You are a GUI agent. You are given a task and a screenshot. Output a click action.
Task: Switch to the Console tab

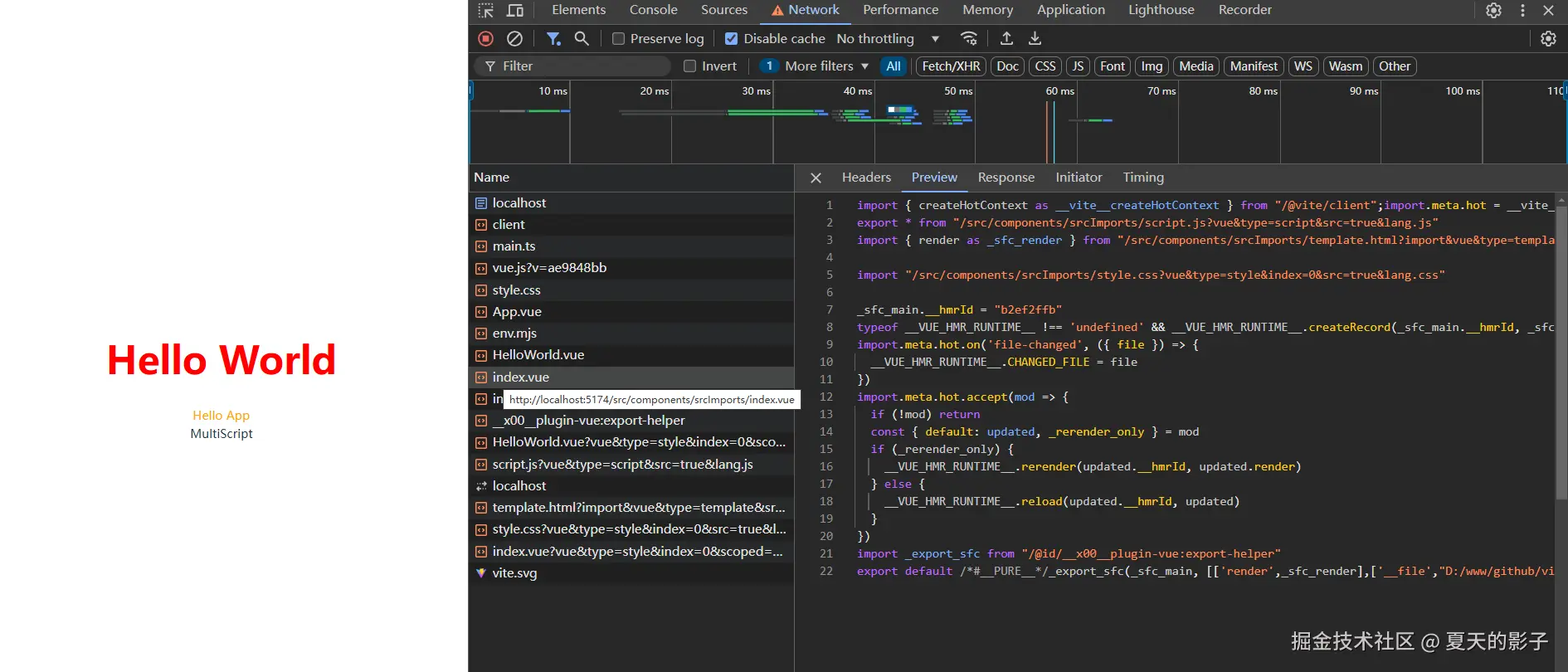coord(653,10)
